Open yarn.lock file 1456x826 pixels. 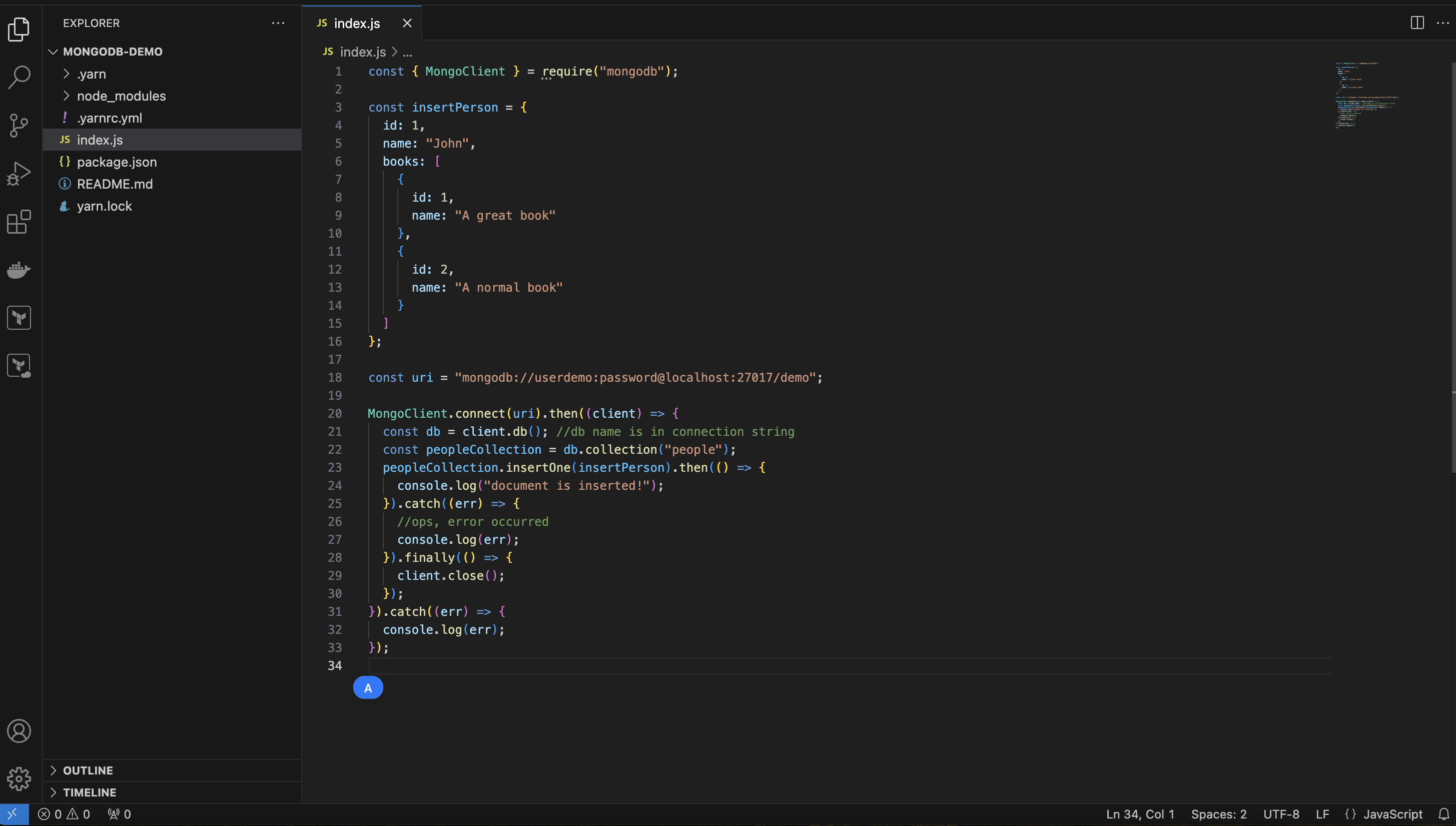coord(172,206)
